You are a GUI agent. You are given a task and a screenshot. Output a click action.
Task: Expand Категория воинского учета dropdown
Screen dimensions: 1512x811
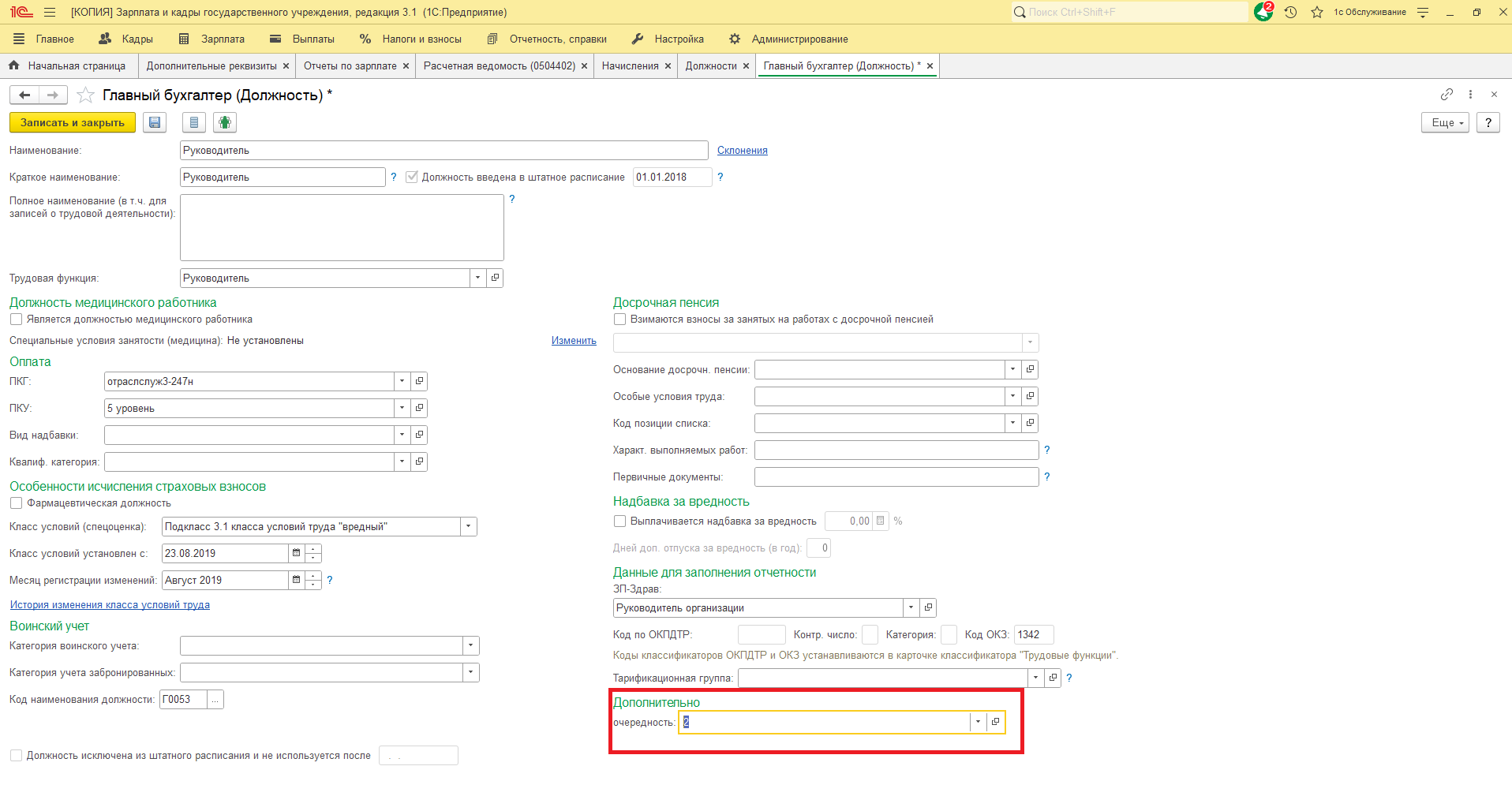(471, 645)
